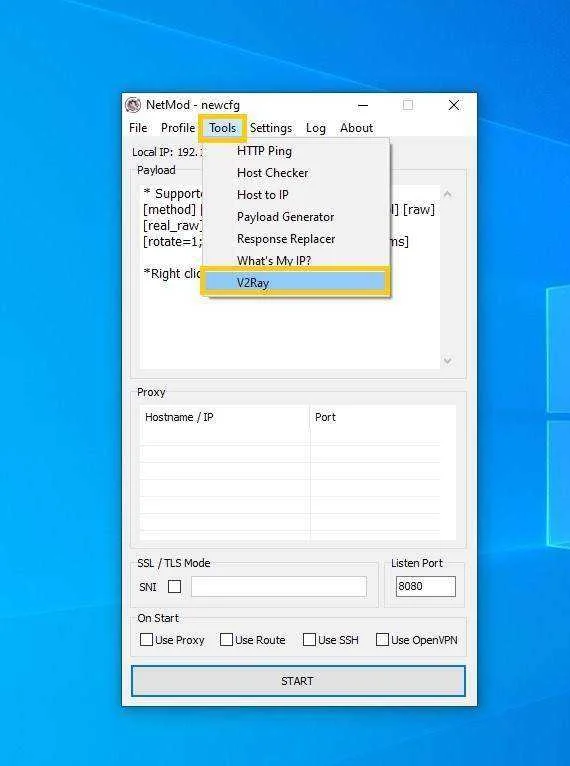Open the Log menu
570x766 pixels.
tap(316, 128)
